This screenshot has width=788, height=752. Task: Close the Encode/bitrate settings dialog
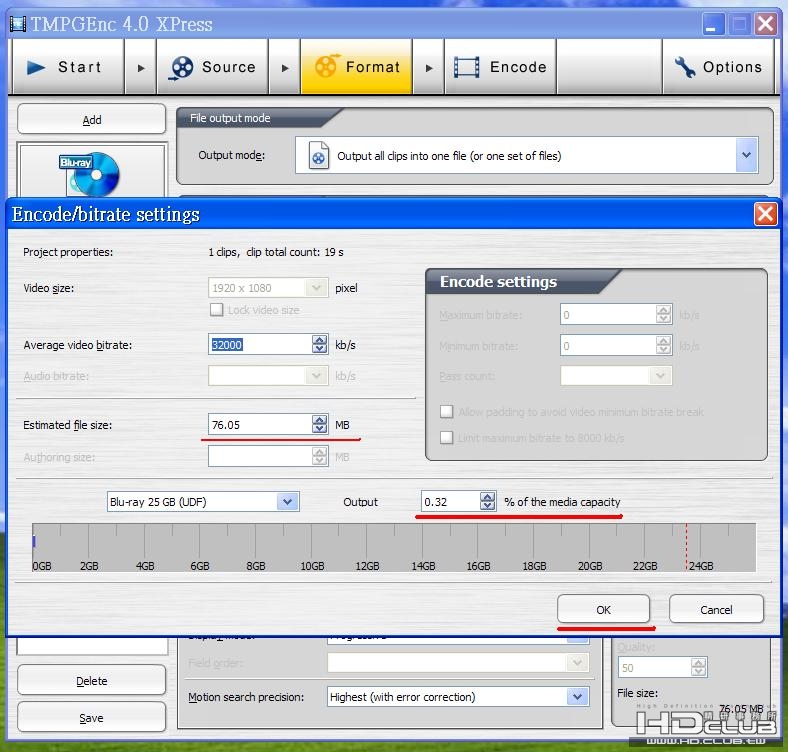pos(765,215)
